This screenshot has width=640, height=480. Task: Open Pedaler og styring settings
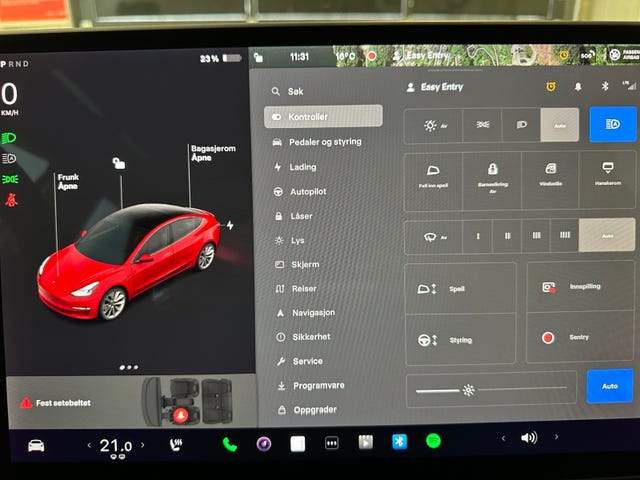point(317,142)
